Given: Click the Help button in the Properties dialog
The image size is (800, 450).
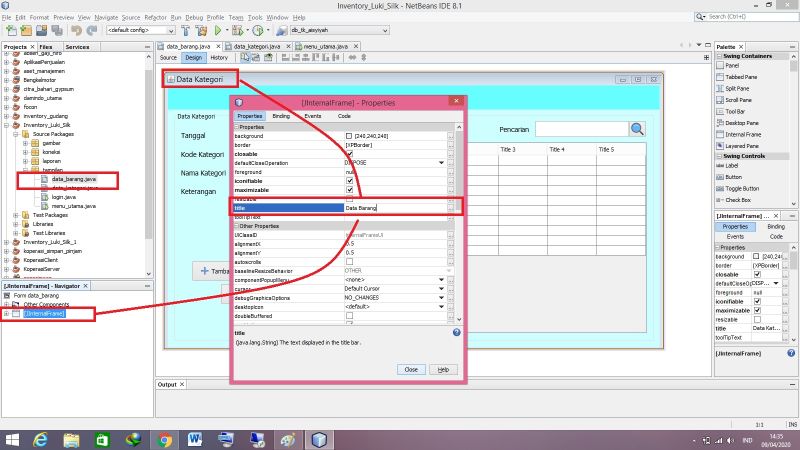Looking at the screenshot, I should tap(443, 369).
